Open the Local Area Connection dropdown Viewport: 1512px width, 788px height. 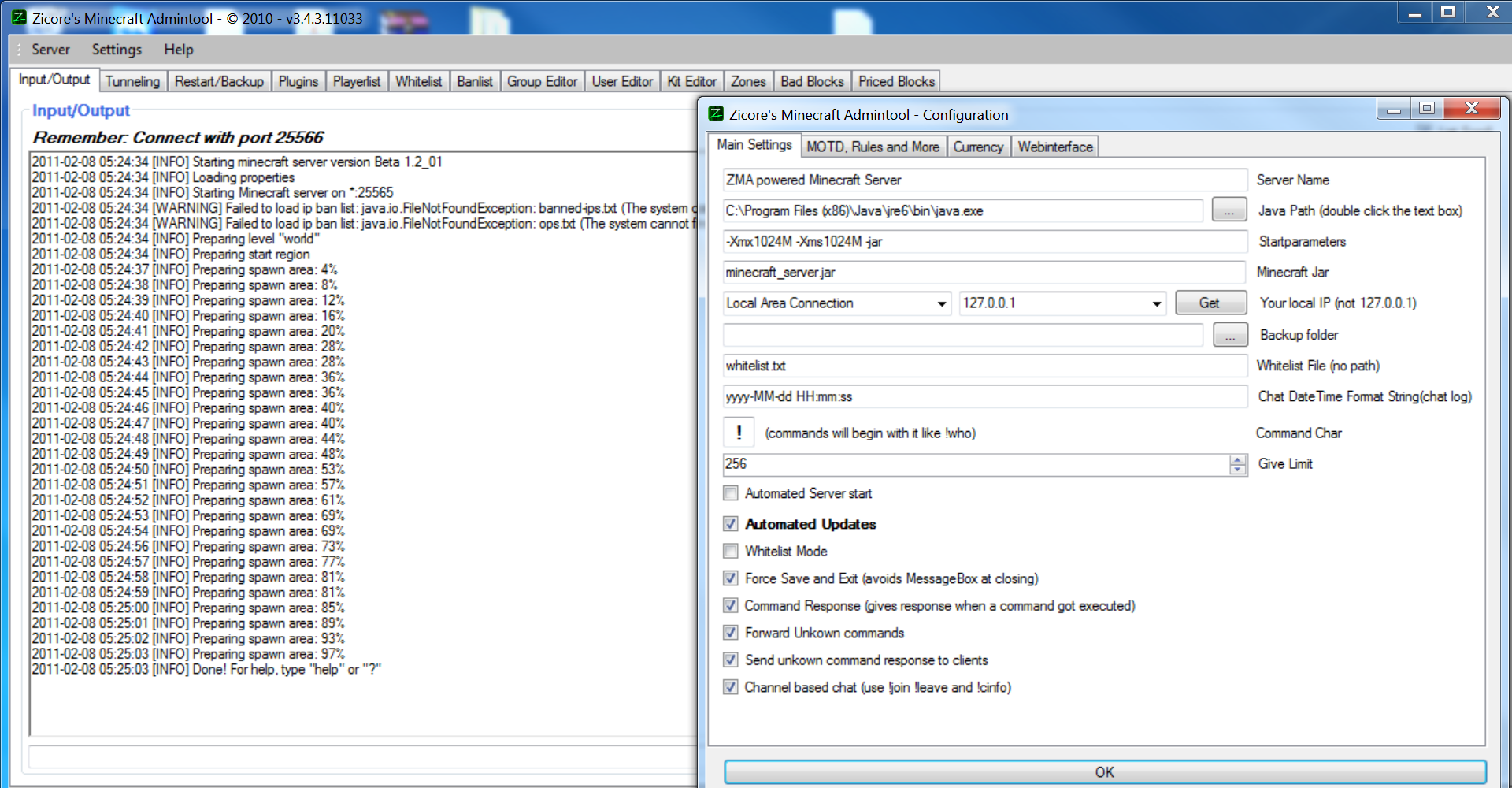pyautogui.click(x=941, y=303)
